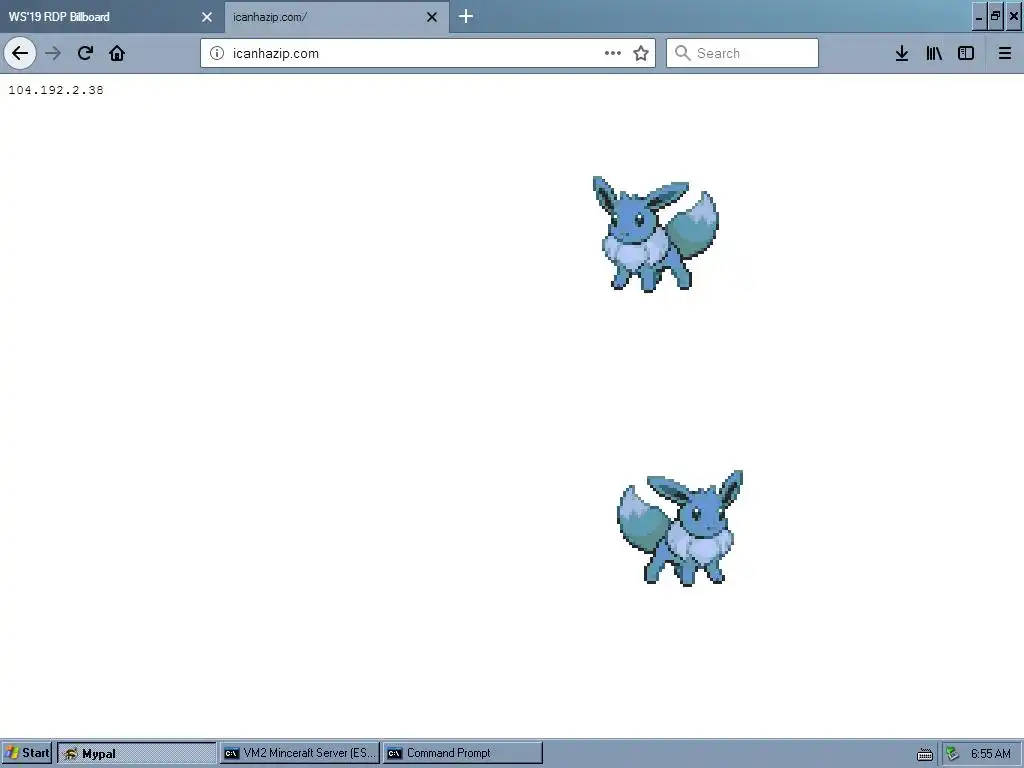
Task: Switch to VM2 Minecraft Server window
Action: tap(300, 753)
